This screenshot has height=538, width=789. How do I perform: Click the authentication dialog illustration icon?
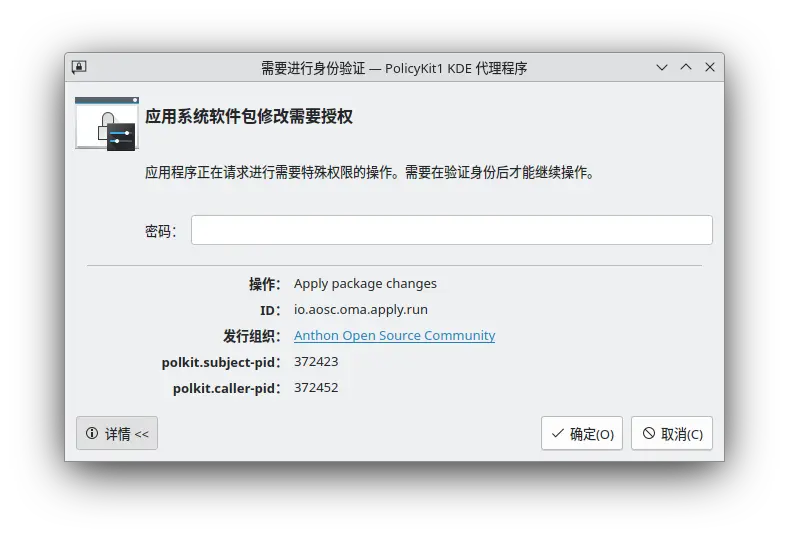[107, 123]
